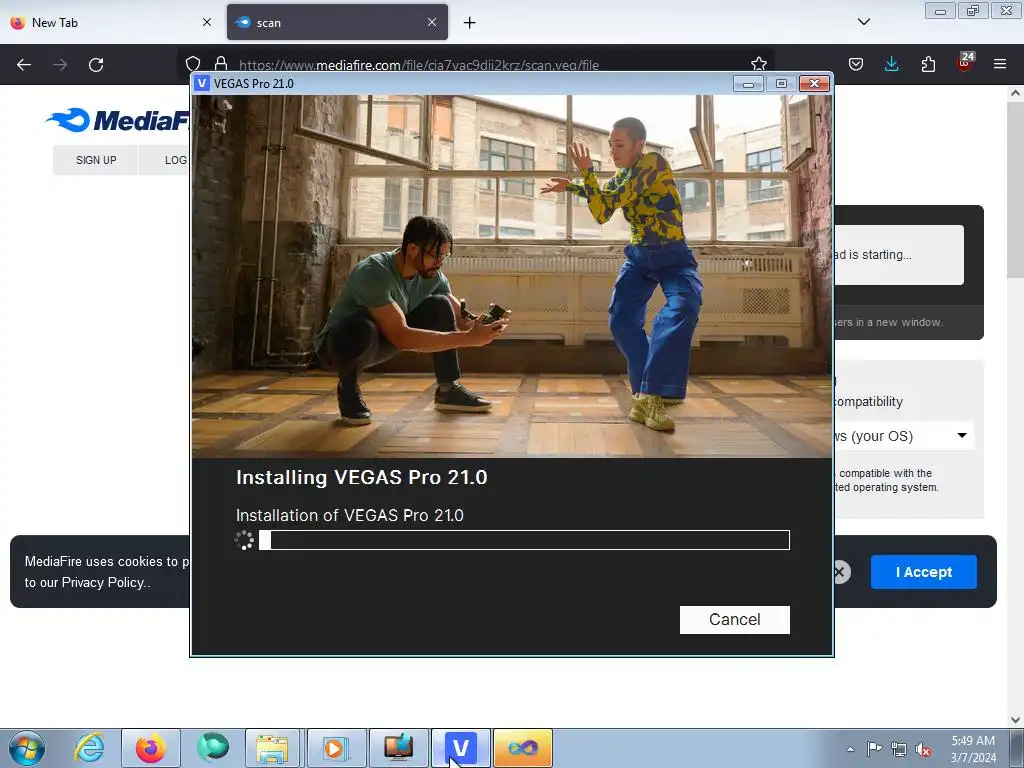Open media player taskbar icon
1024x768 pixels.
click(x=336, y=748)
